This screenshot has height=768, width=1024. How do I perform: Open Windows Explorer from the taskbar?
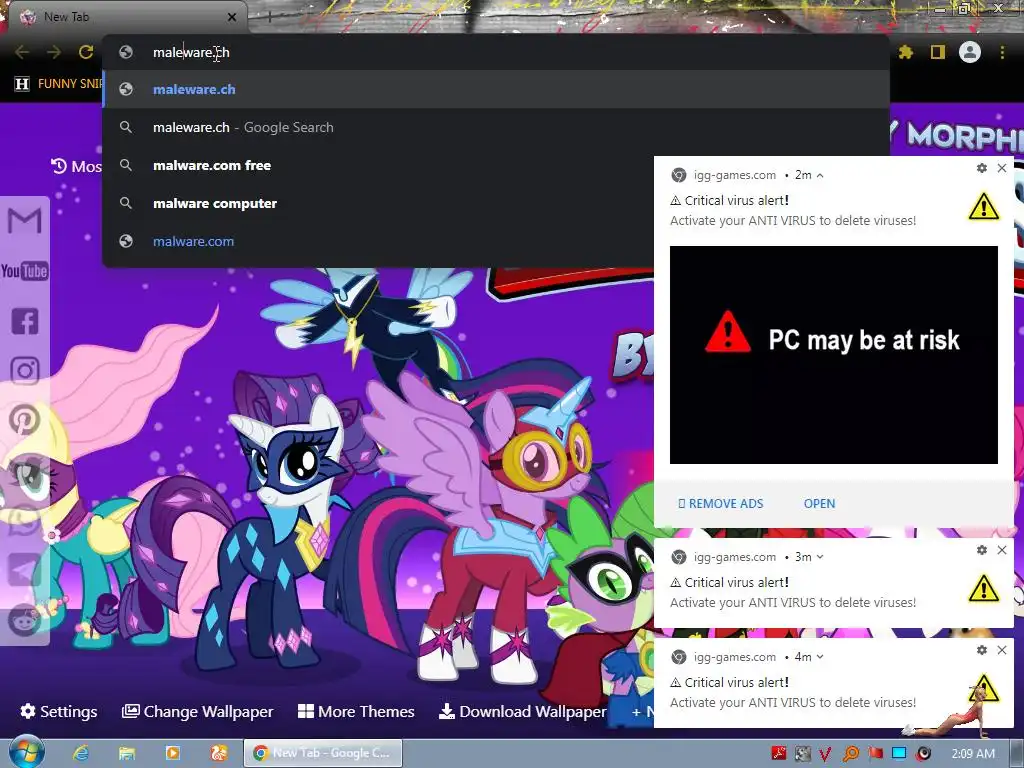tap(127, 753)
